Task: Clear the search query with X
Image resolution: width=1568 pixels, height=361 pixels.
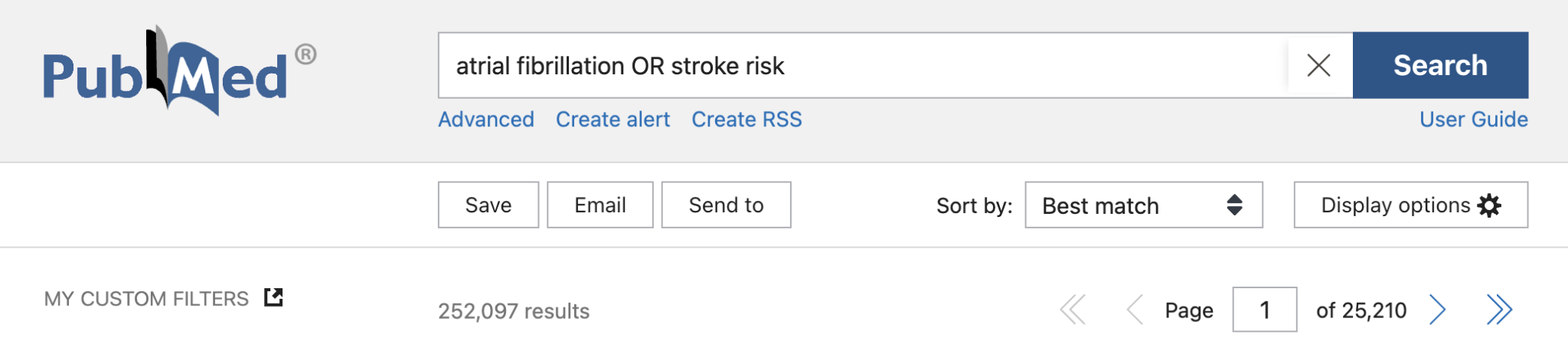Action: (1318, 66)
